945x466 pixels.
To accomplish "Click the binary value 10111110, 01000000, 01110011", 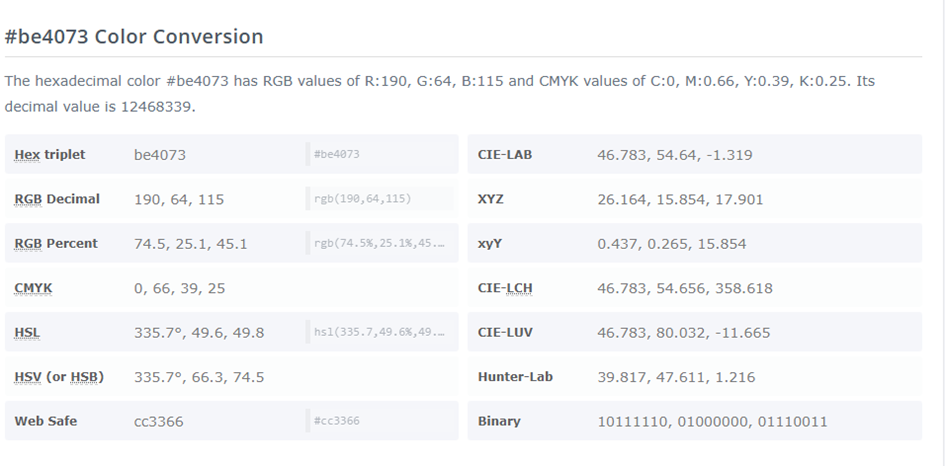I will point(712,421).
